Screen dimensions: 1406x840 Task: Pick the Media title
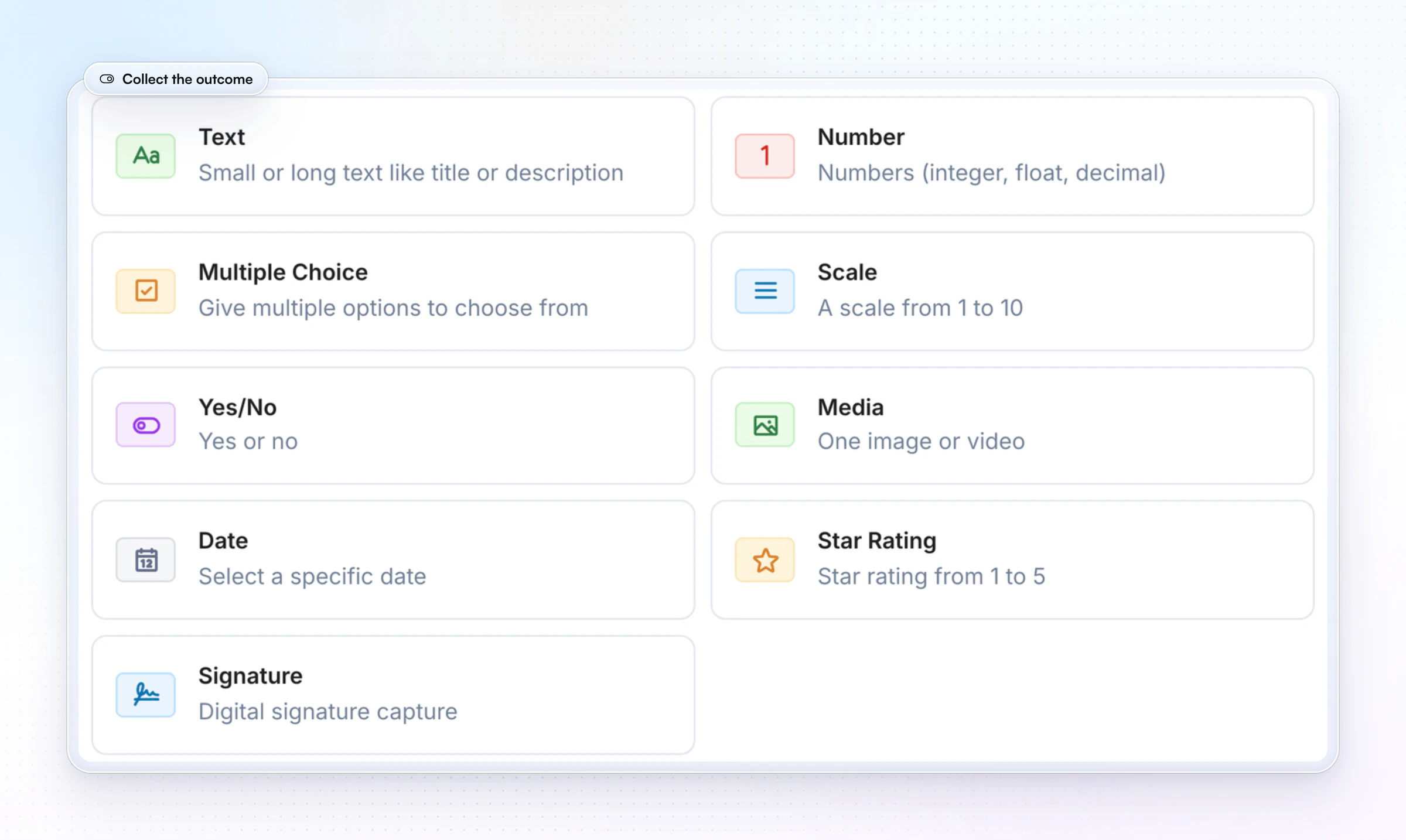pos(851,408)
